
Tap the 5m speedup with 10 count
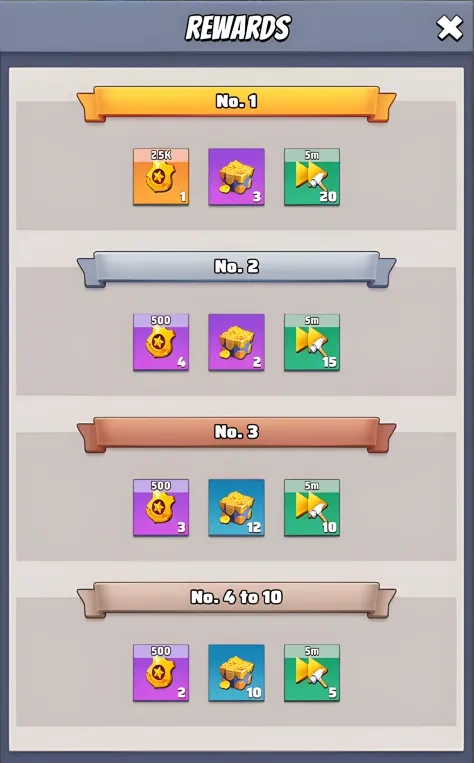pos(312,508)
